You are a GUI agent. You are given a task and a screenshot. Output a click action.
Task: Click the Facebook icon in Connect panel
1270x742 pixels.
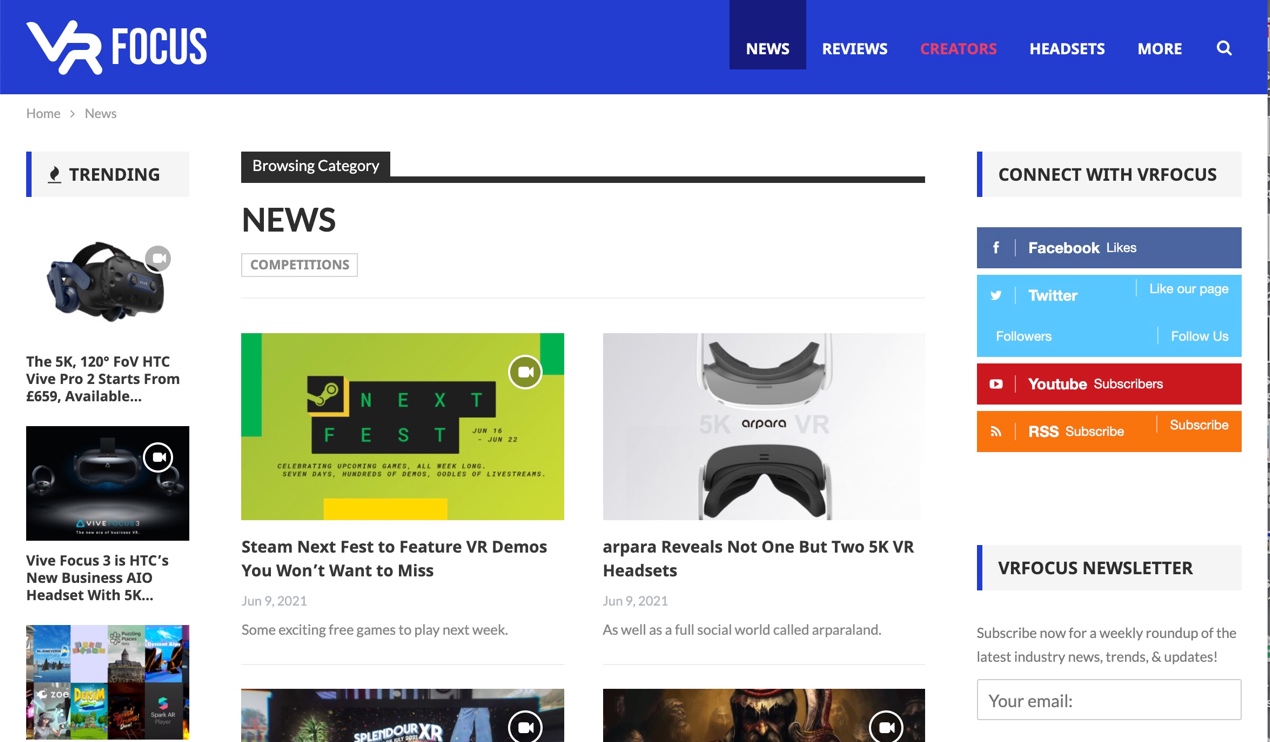point(996,248)
